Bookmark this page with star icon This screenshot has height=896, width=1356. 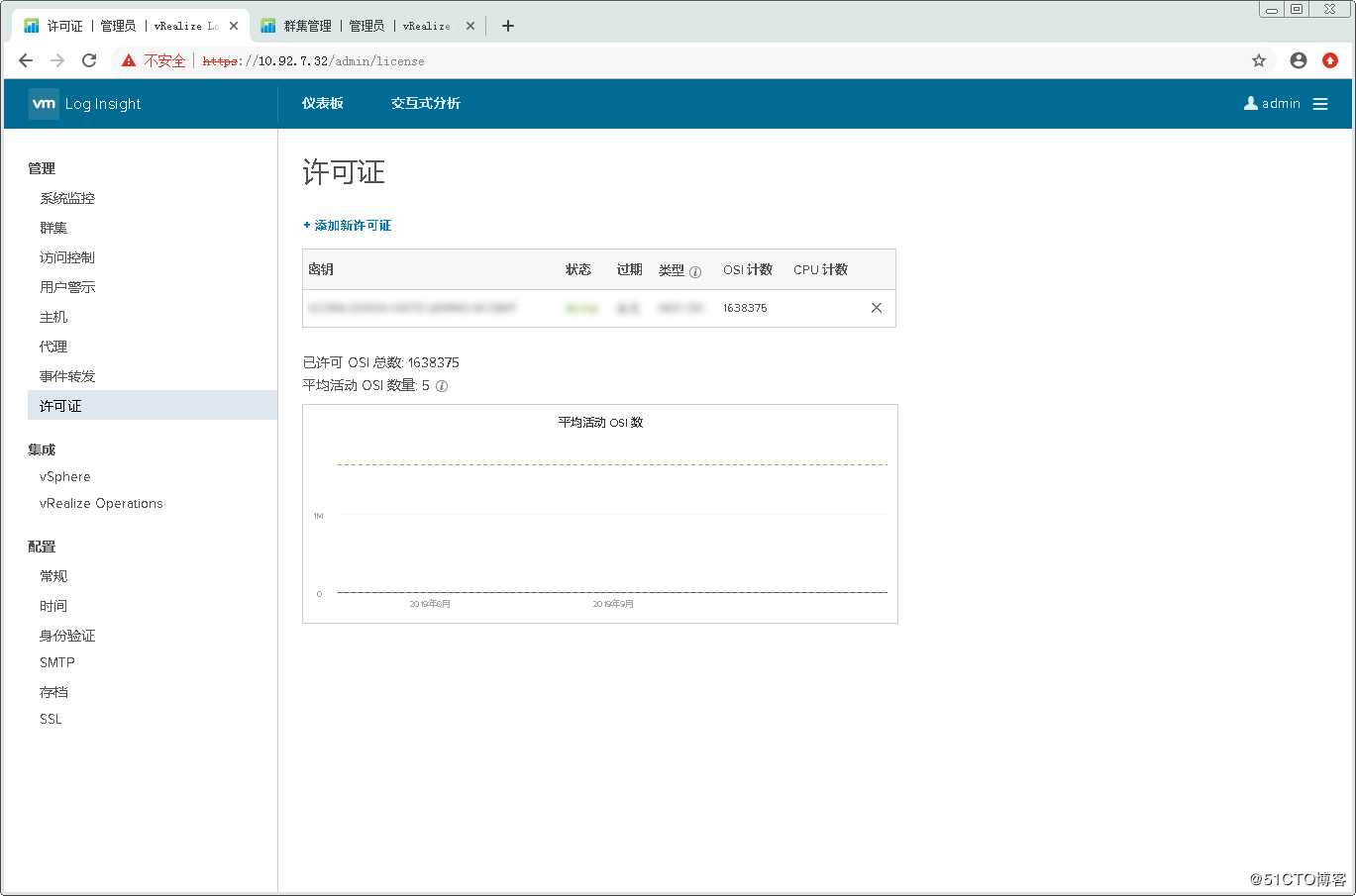pyautogui.click(x=1259, y=60)
